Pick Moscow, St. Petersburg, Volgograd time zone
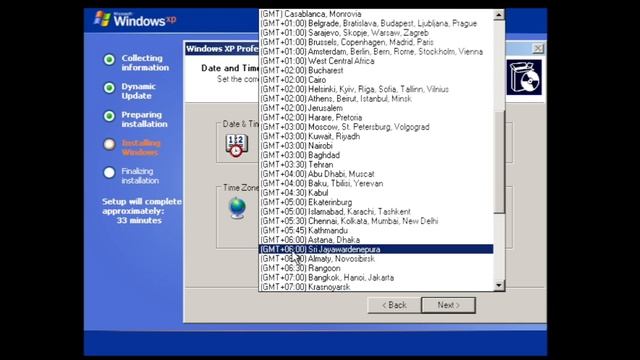640x360 pixels. coord(376,127)
